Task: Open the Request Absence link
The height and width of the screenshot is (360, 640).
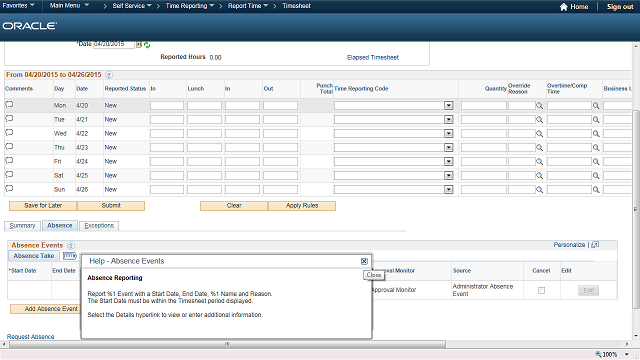Action: 31,337
